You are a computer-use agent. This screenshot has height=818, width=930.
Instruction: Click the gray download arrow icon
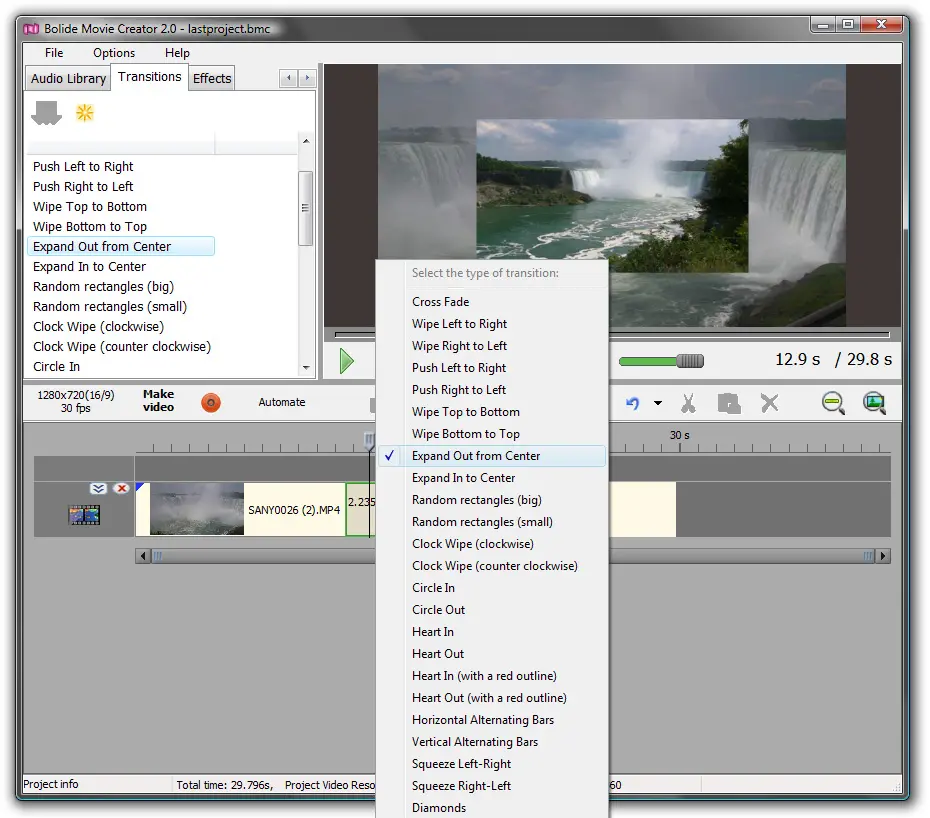pos(46,114)
